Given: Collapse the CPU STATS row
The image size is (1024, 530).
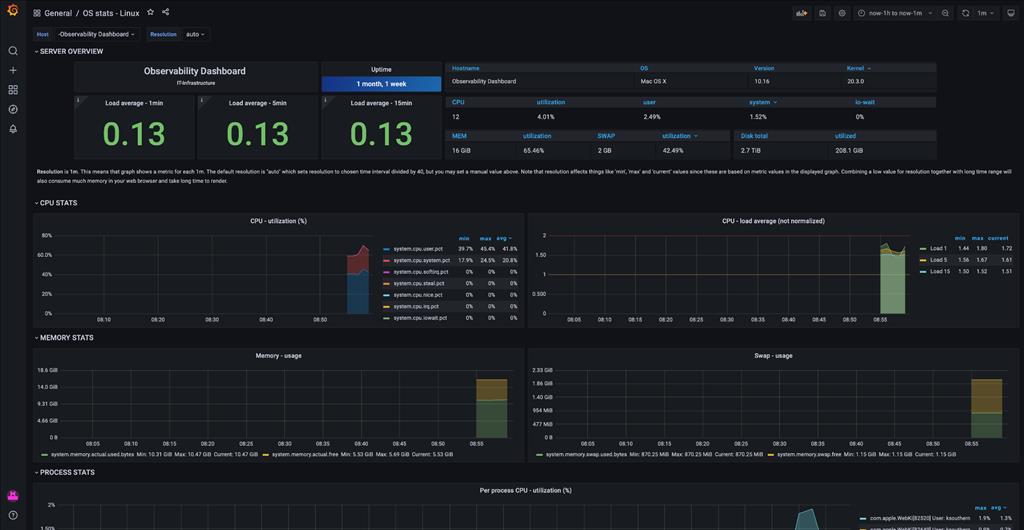Looking at the screenshot, I should [58, 203].
